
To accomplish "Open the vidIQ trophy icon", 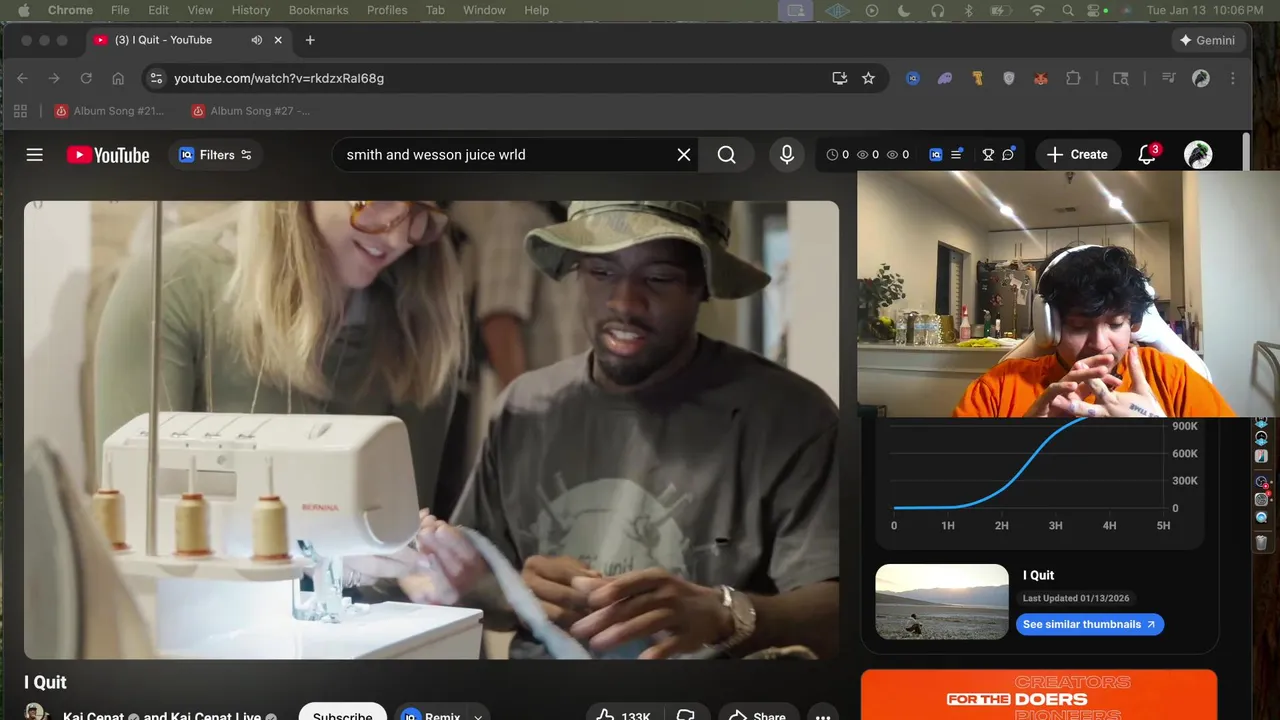I will tap(988, 155).
